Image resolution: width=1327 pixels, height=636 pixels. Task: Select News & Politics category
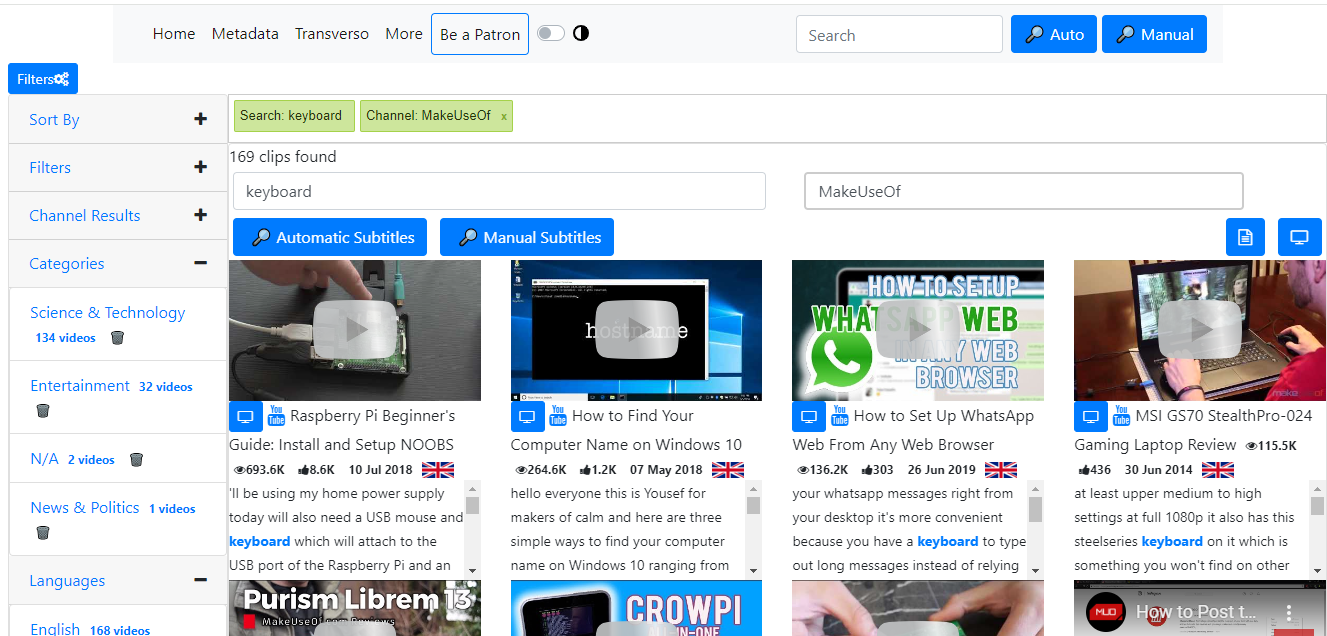(x=84, y=508)
